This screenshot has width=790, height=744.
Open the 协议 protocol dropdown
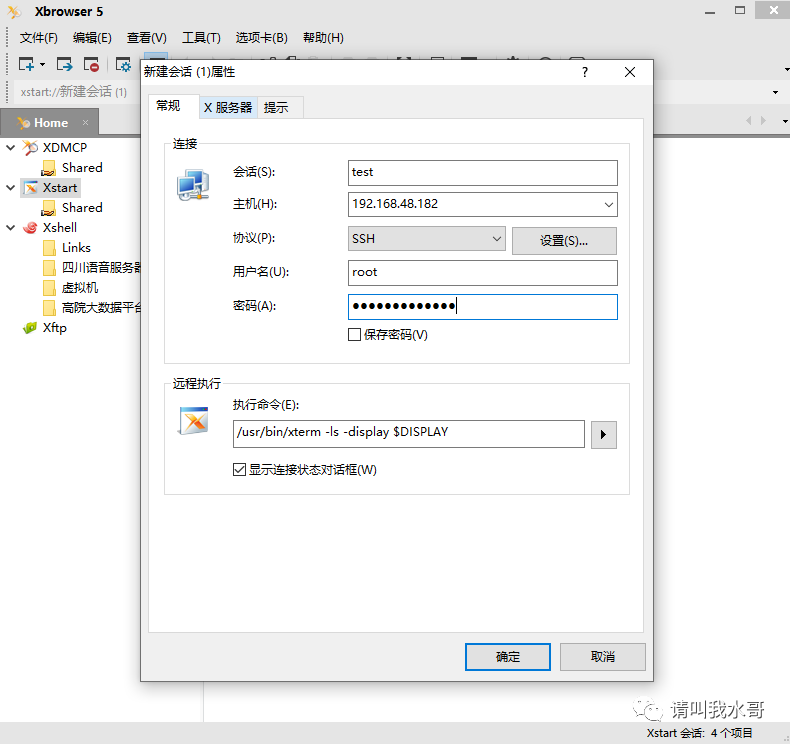pos(497,238)
